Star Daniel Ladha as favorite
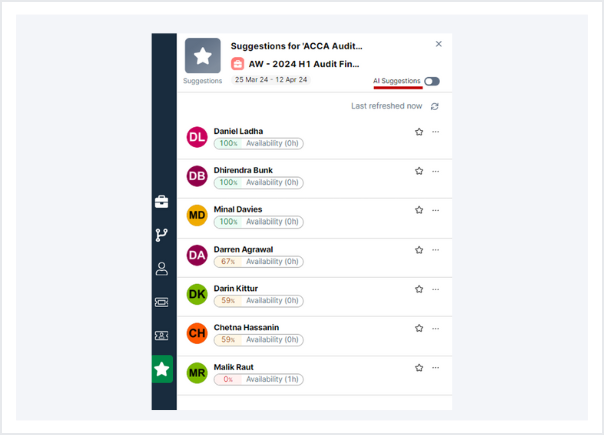604x435 pixels. (419, 132)
